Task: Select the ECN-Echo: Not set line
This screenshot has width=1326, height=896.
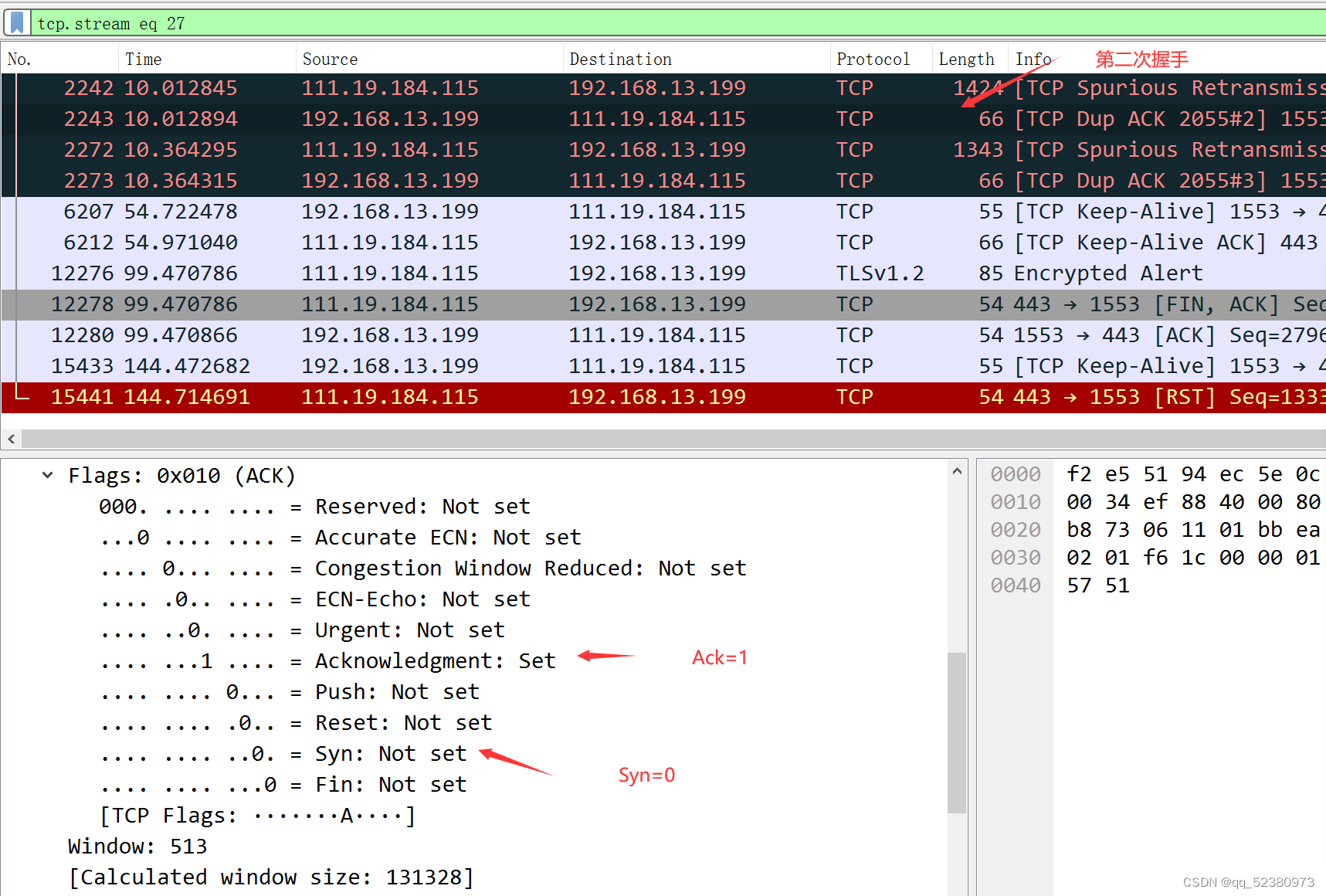Action: pyautogui.click(x=314, y=599)
